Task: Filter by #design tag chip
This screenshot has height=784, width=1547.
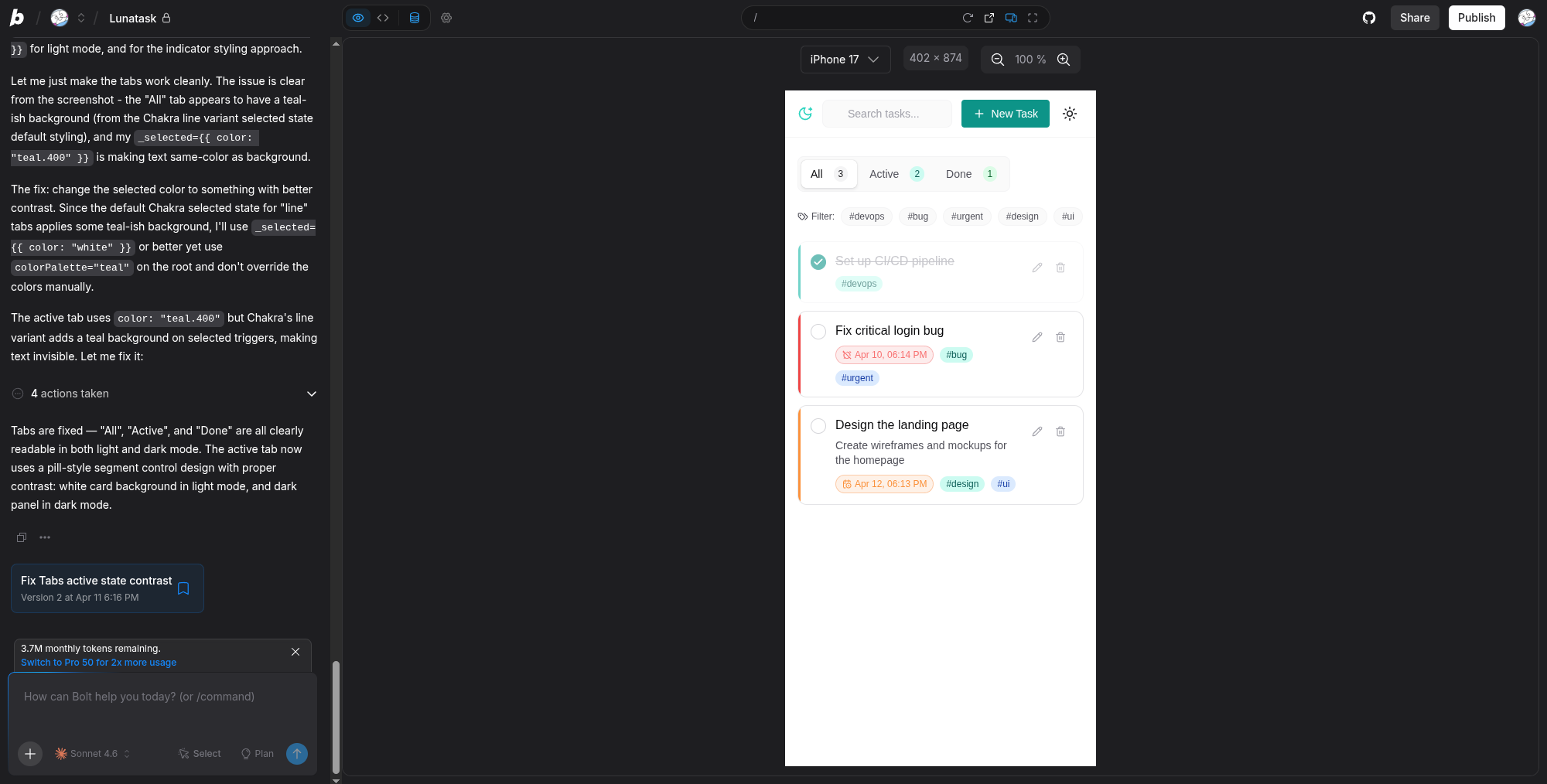Action: pyautogui.click(x=1022, y=216)
